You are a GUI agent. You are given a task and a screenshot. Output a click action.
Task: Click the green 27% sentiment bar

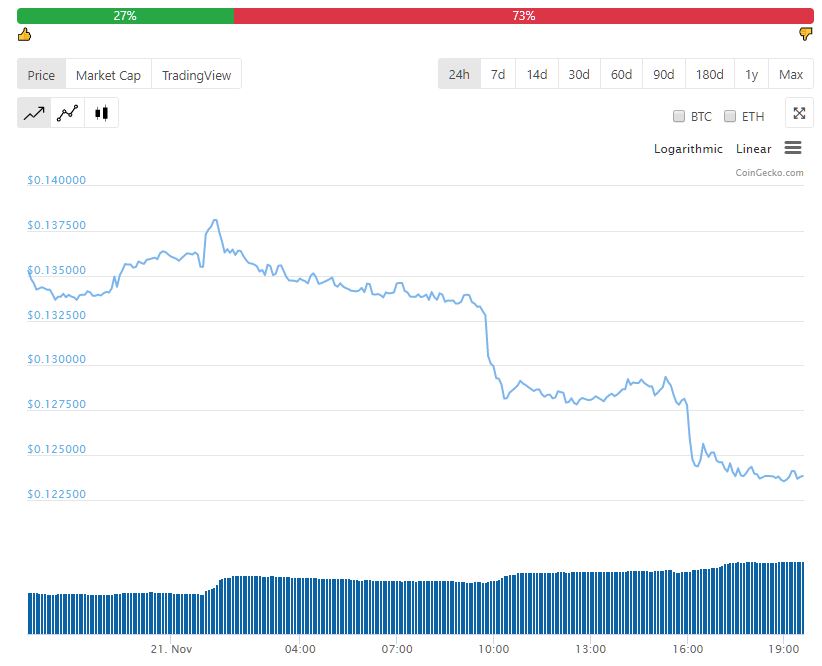[x=125, y=16]
